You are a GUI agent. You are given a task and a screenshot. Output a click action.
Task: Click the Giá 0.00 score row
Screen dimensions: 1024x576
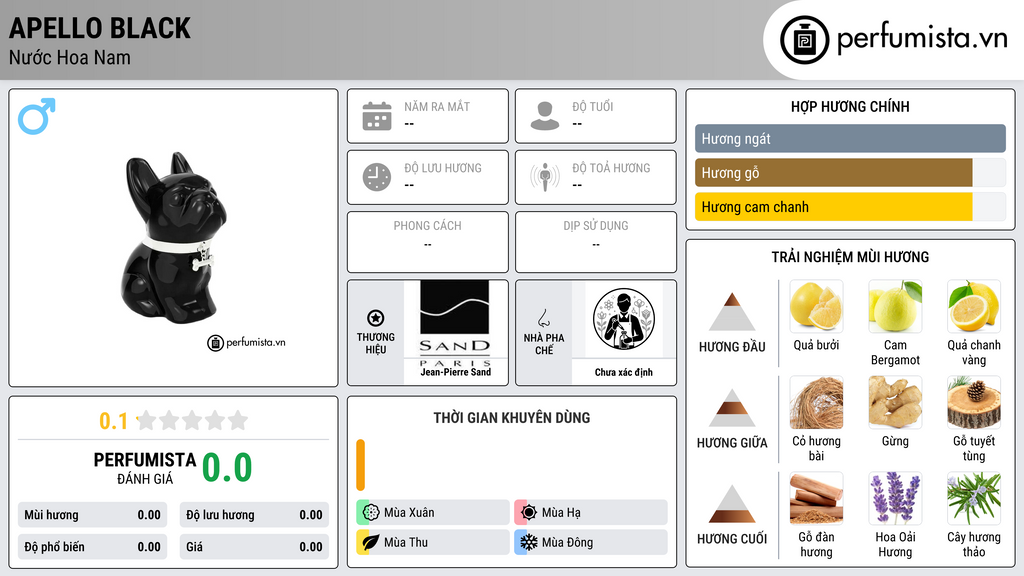coord(254,547)
